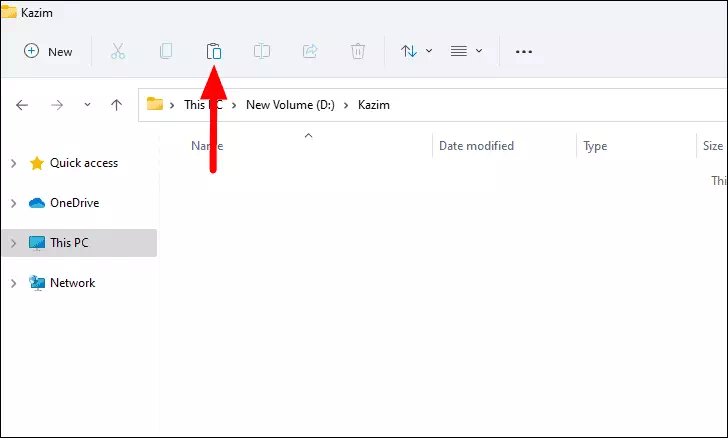Open the Layout and view options dropdown
Image resolution: width=728 pixels, height=438 pixels.
tap(466, 51)
